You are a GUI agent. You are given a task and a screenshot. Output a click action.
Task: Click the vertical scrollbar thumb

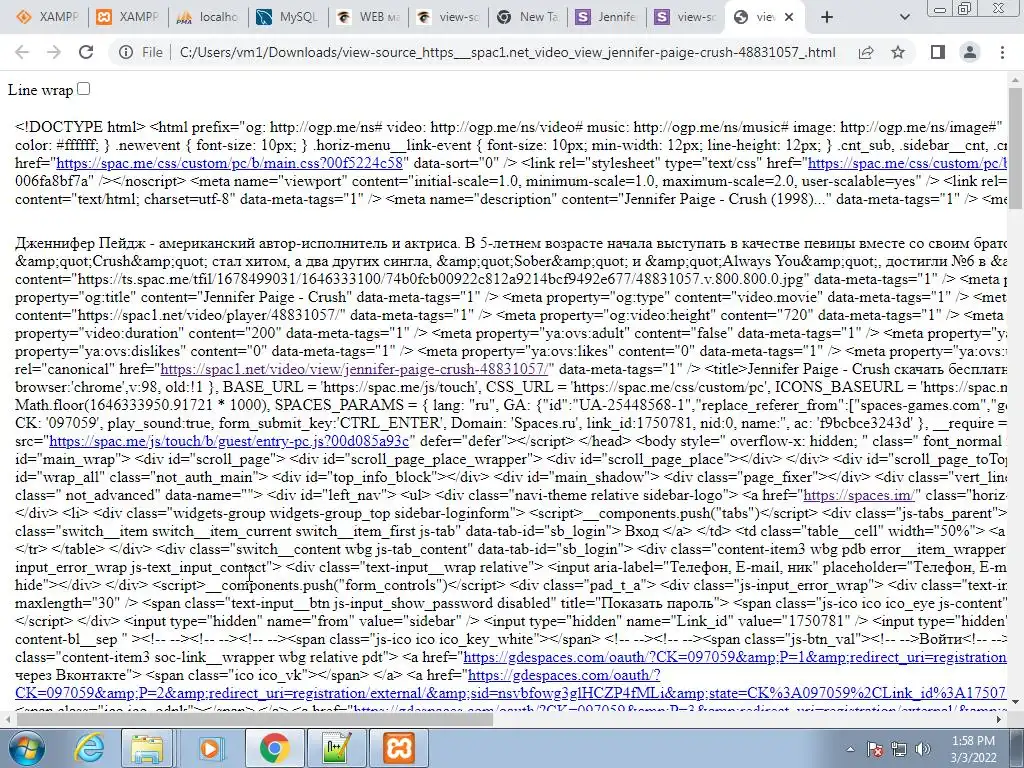pyautogui.click(x=1016, y=149)
